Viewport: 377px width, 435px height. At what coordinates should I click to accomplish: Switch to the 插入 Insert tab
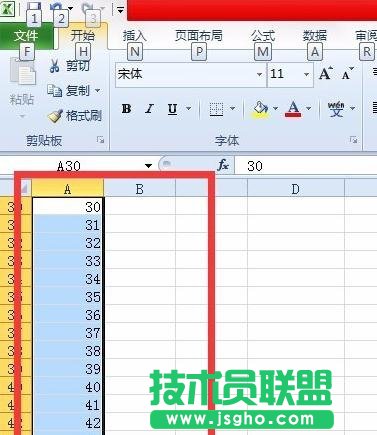coord(134,36)
